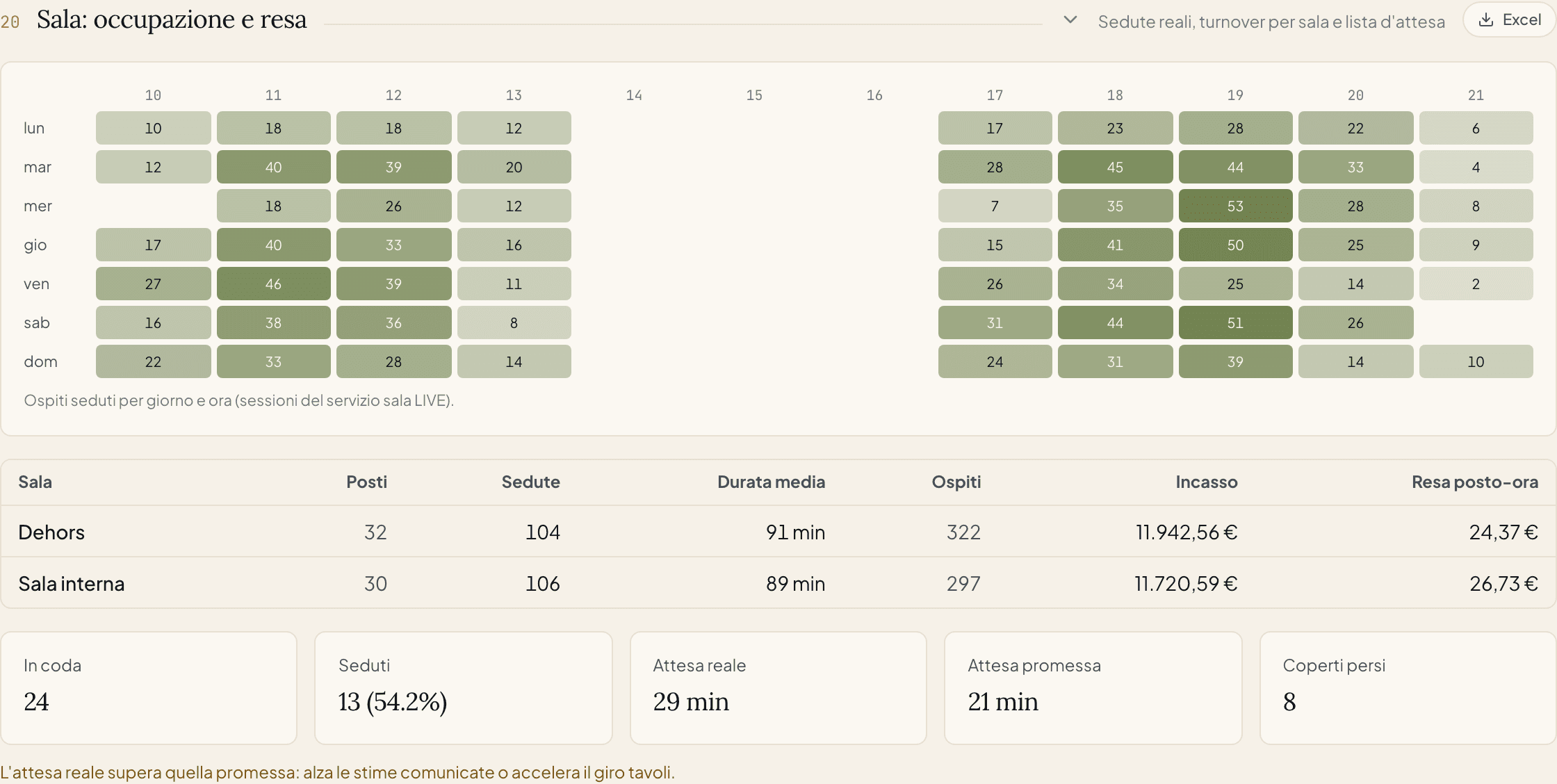Image resolution: width=1557 pixels, height=784 pixels.
Task: Click the heatmap cell for mercoledì at 19 (53)
Action: point(1235,206)
